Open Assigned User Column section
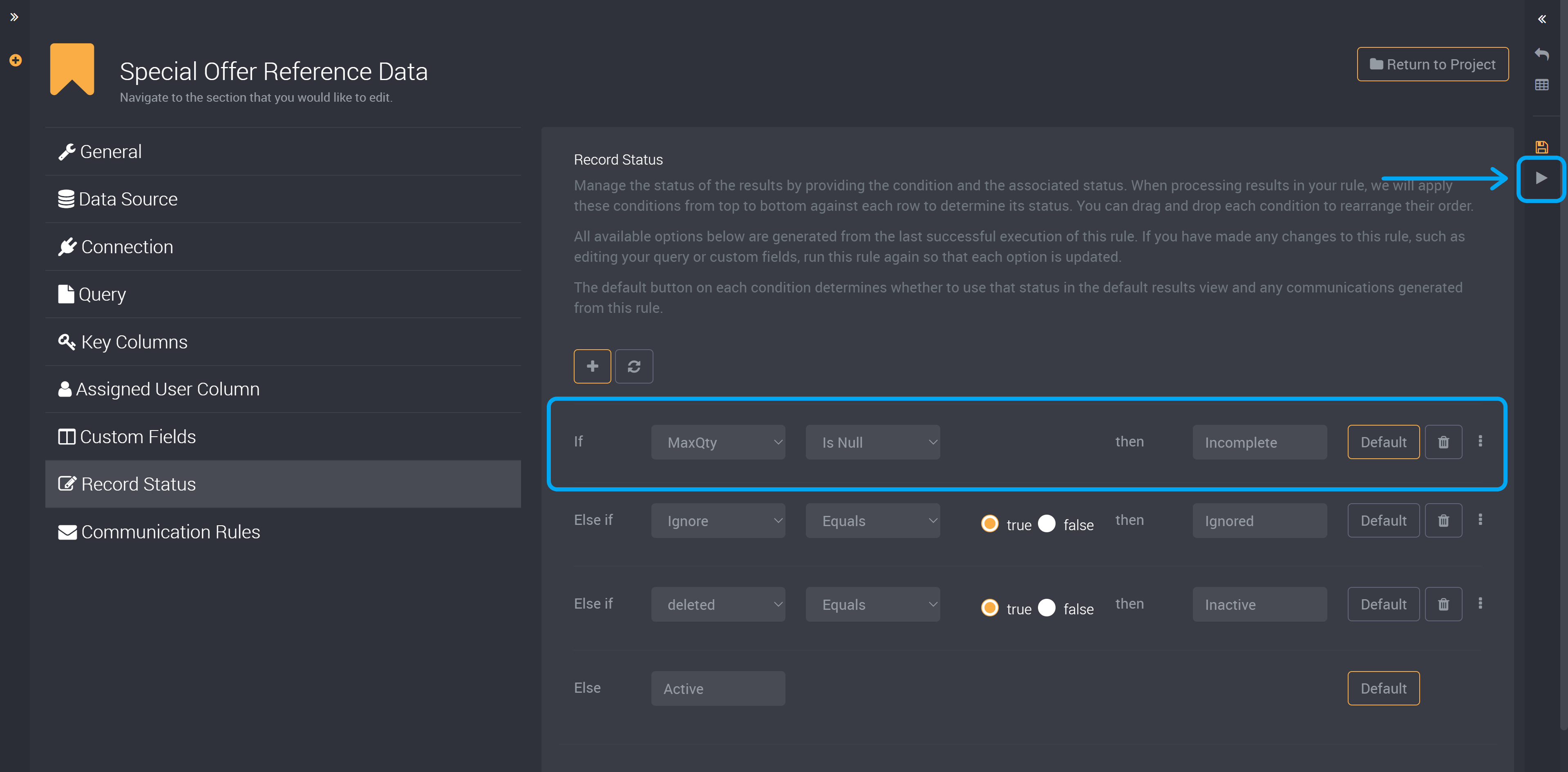Screen dimensions: 1568x772 tap(283, 389)
